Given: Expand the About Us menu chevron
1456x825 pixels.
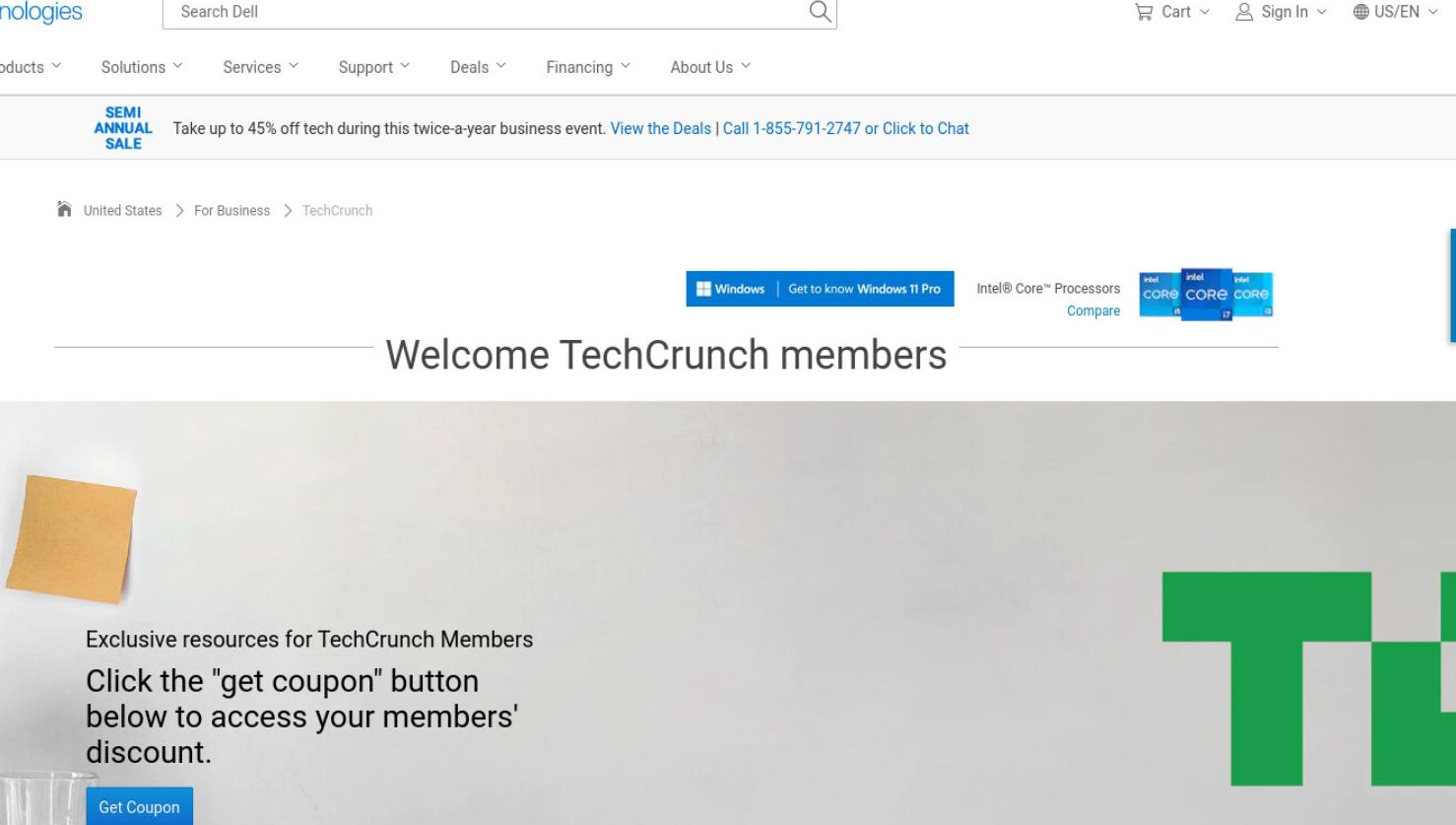Looking at the screenshot, I should (x=745, y=66).
